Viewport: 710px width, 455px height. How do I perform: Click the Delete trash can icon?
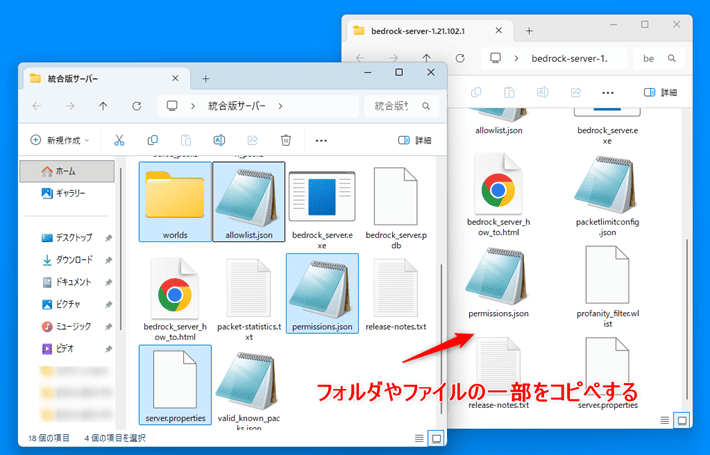[x=286, y=140]
